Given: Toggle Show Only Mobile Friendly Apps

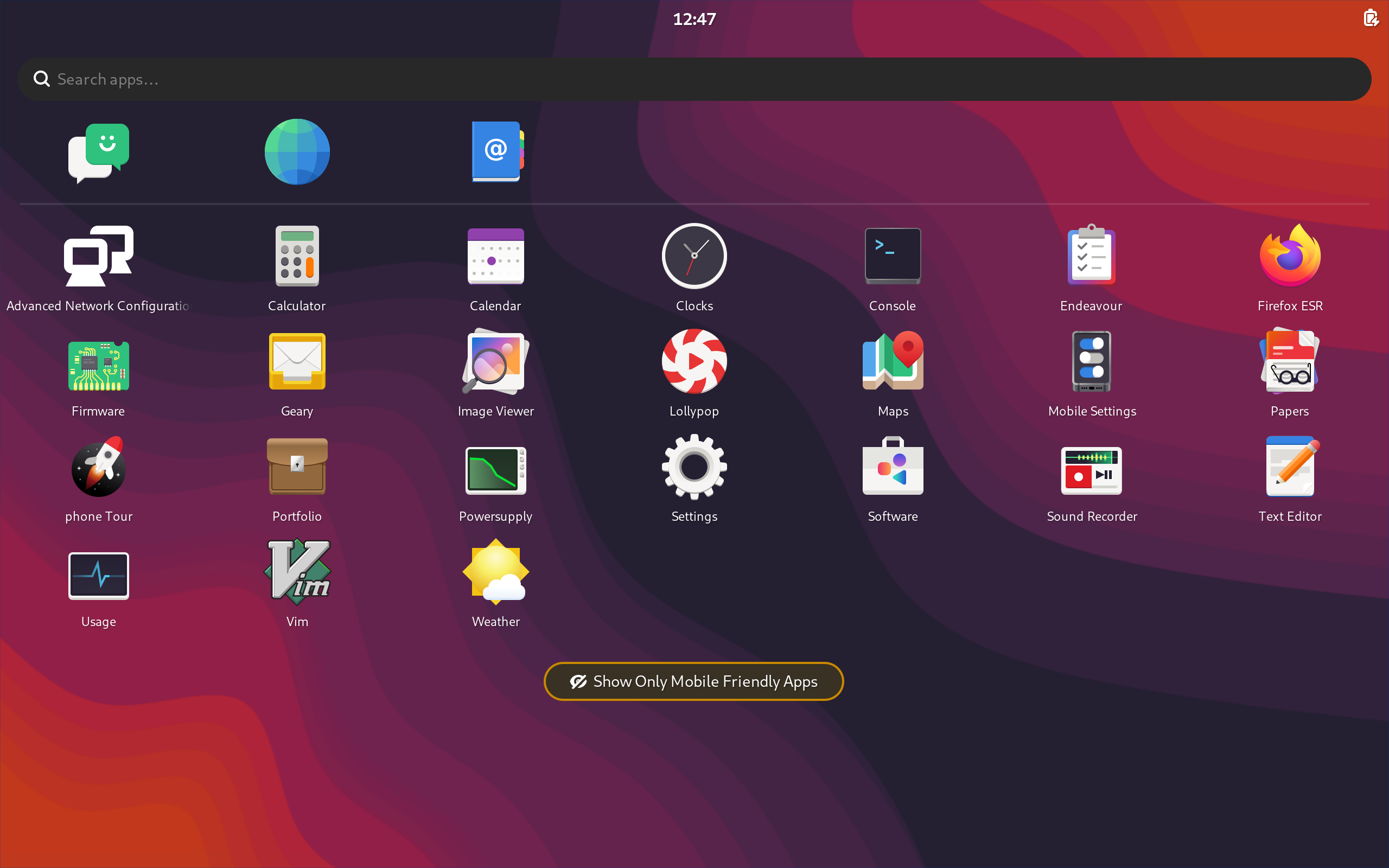Looking at the screenshot, I should point(694,681).
